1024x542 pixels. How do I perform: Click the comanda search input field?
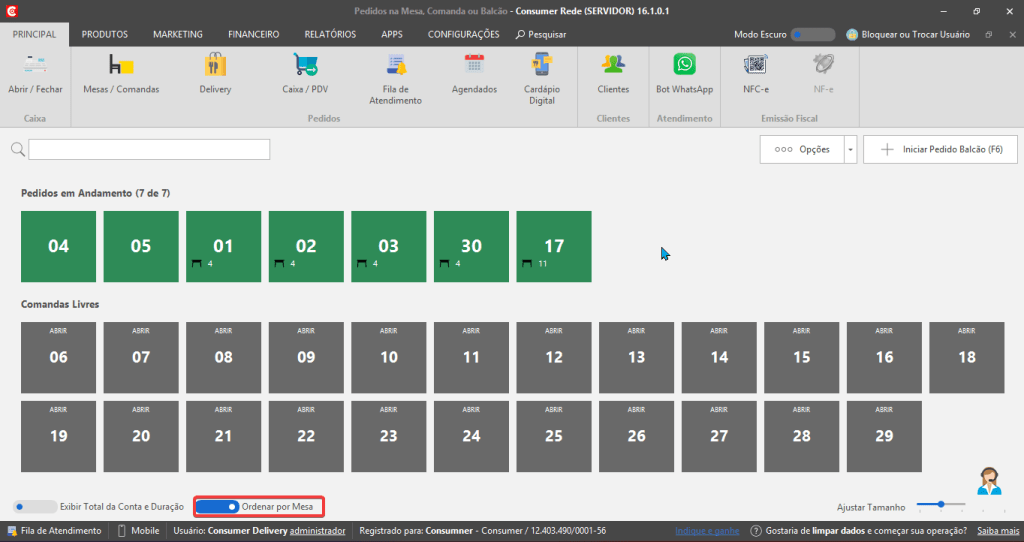(149, 150)
